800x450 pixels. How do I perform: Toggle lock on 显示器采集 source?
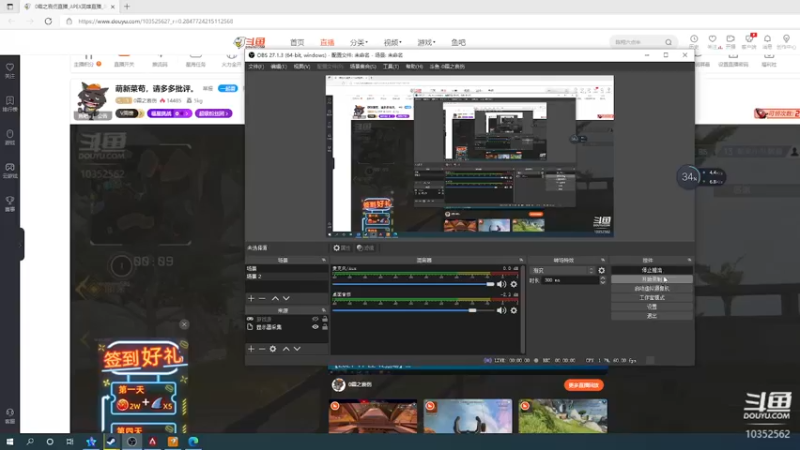324,327
